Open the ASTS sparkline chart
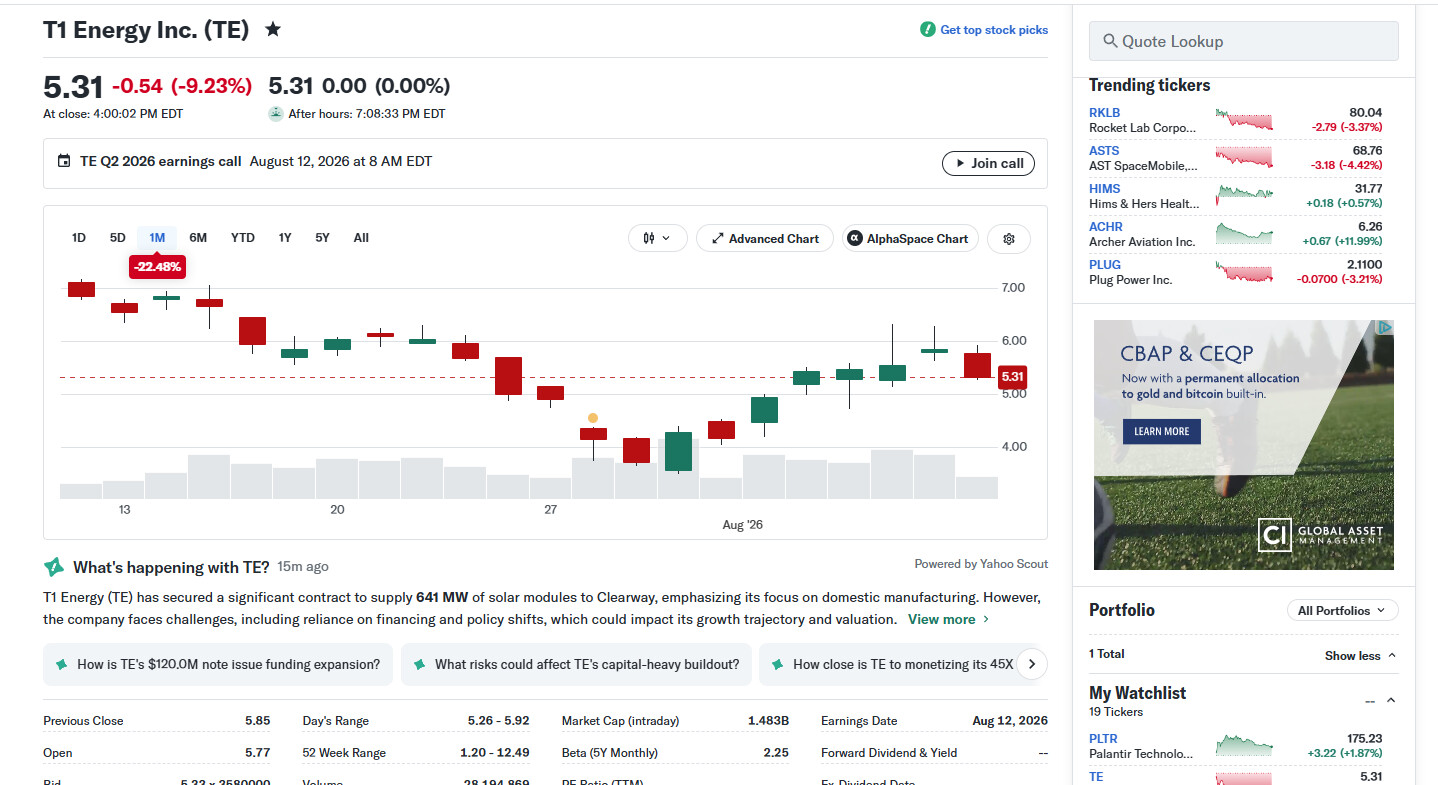 click(1244, 158)
